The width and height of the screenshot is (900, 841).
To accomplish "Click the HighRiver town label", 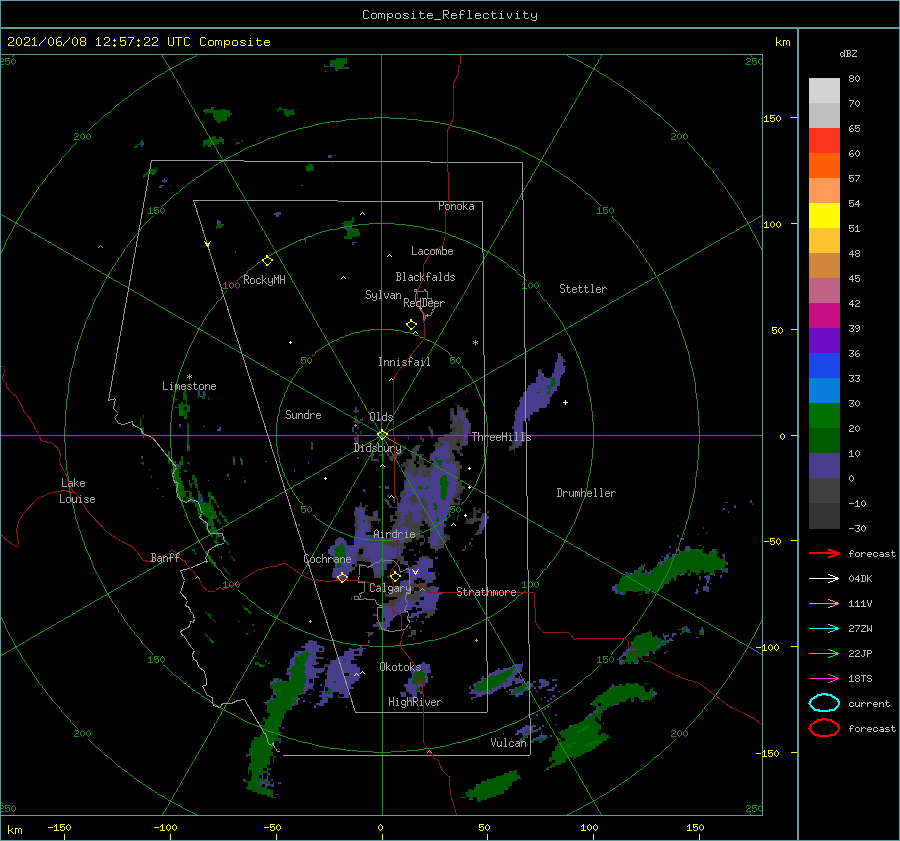I will click(x=415, y=702).
